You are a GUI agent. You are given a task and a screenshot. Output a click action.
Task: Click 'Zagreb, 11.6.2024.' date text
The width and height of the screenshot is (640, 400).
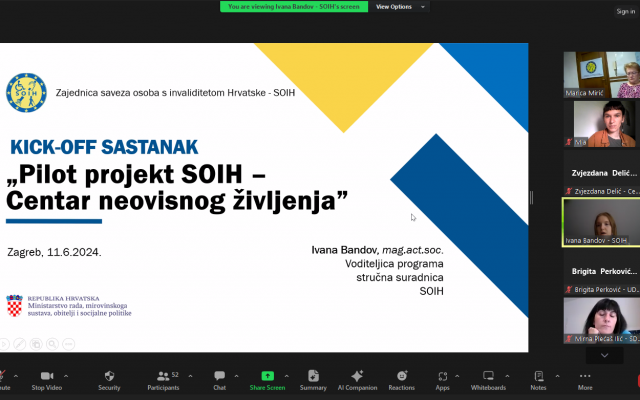(54, 252)
